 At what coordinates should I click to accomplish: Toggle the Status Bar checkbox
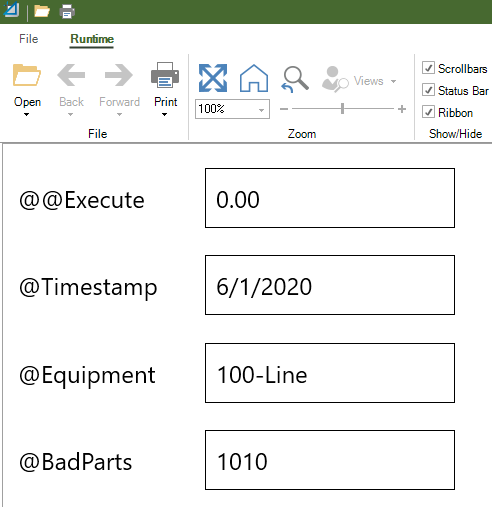coord(428,90)
